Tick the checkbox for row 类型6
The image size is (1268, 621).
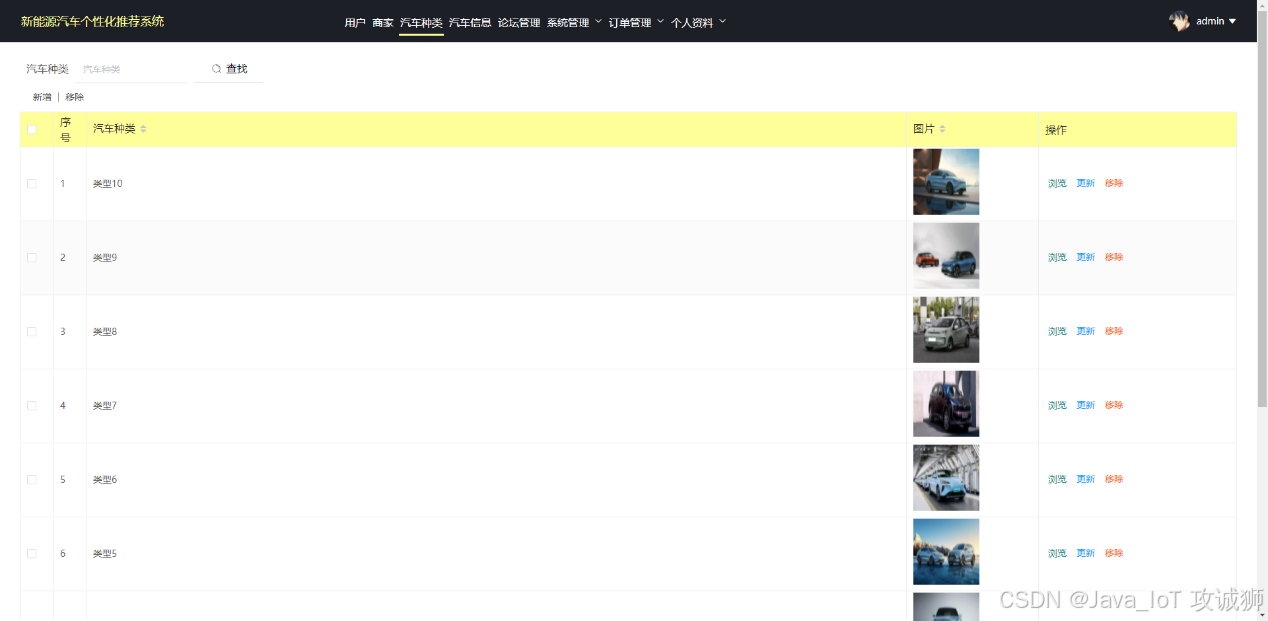click(32, 480)
